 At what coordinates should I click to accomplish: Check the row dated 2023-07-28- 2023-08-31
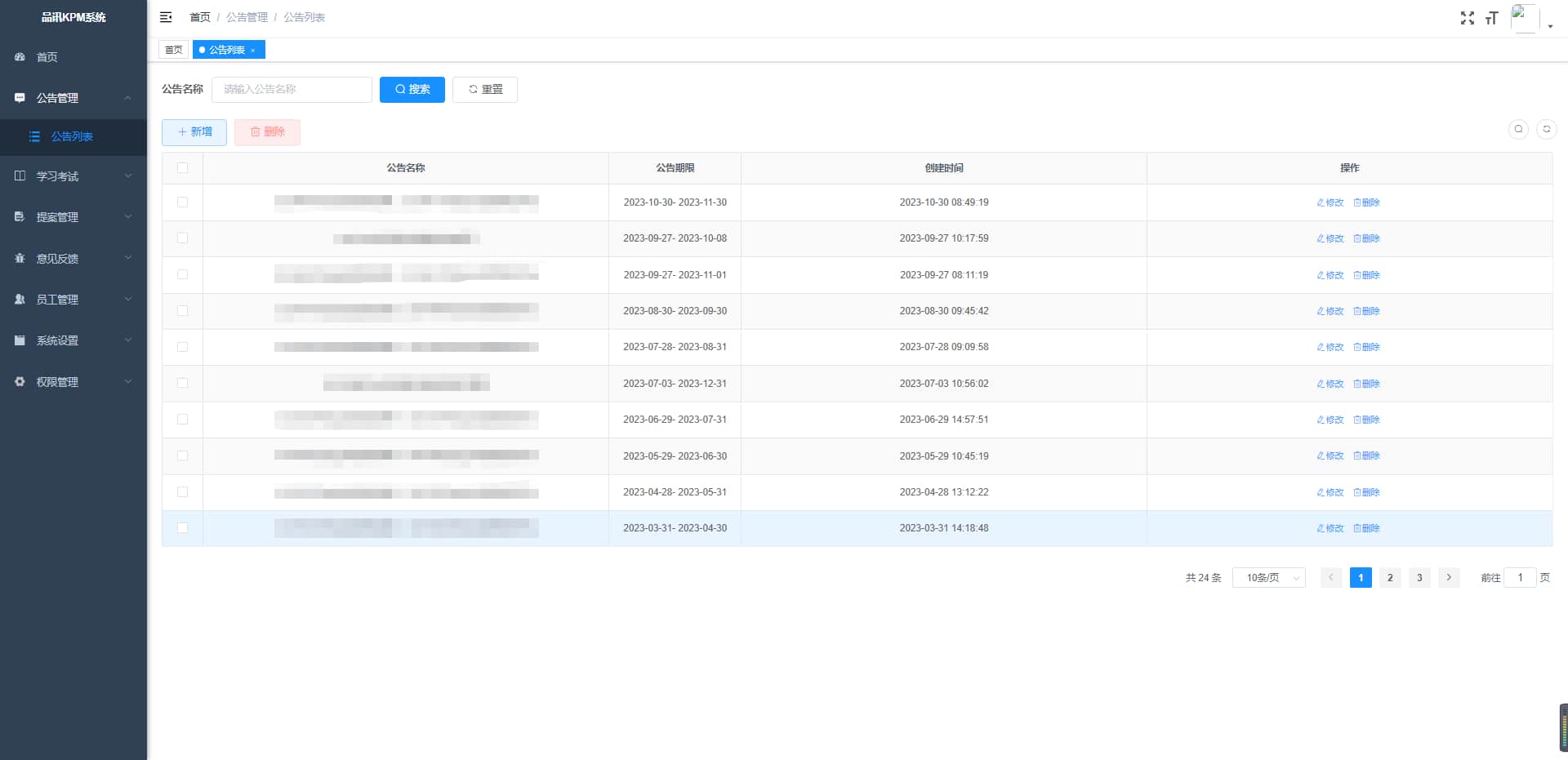point(182,347)
